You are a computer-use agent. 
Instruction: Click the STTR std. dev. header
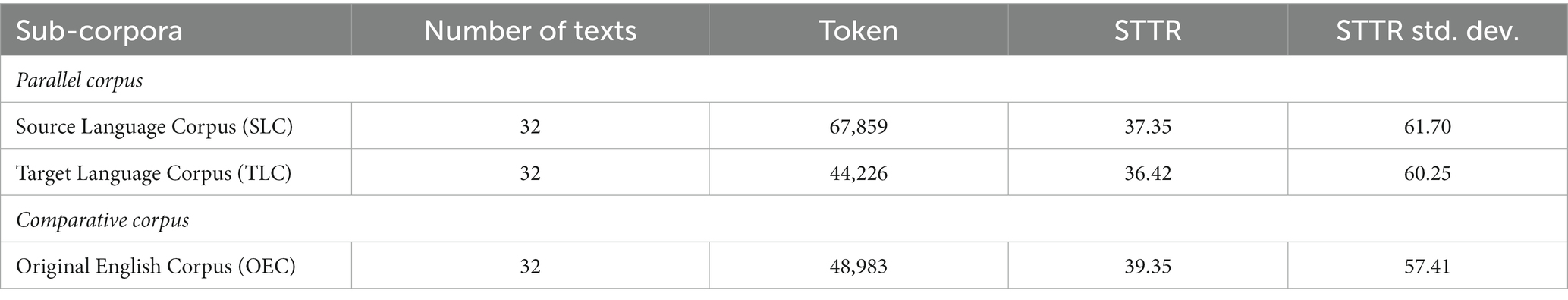coord(1428,30)
